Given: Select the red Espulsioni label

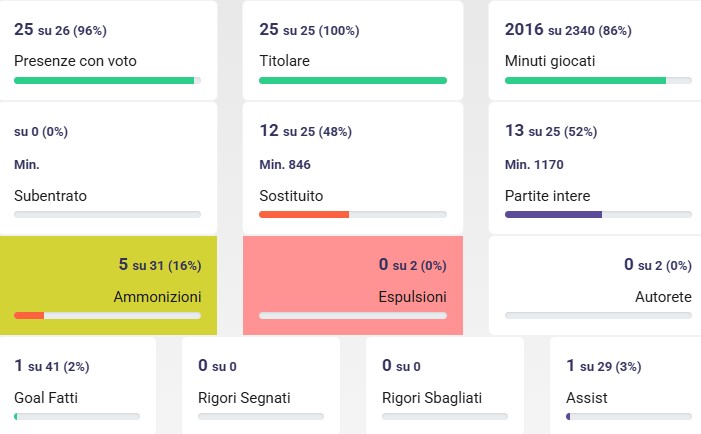Looking at the screenshot, I should click(412, 296).
